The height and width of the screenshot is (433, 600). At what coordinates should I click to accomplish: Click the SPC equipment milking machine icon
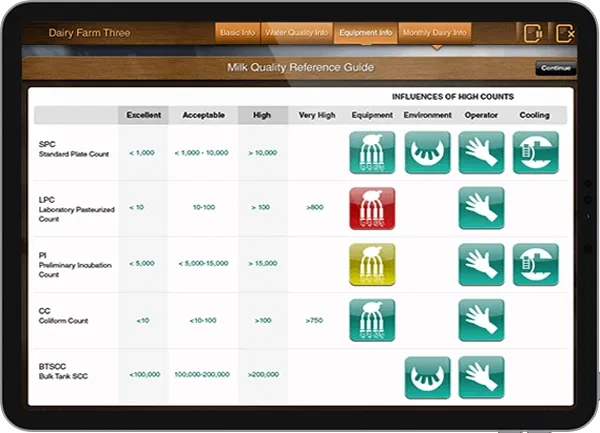coord(372,153)
